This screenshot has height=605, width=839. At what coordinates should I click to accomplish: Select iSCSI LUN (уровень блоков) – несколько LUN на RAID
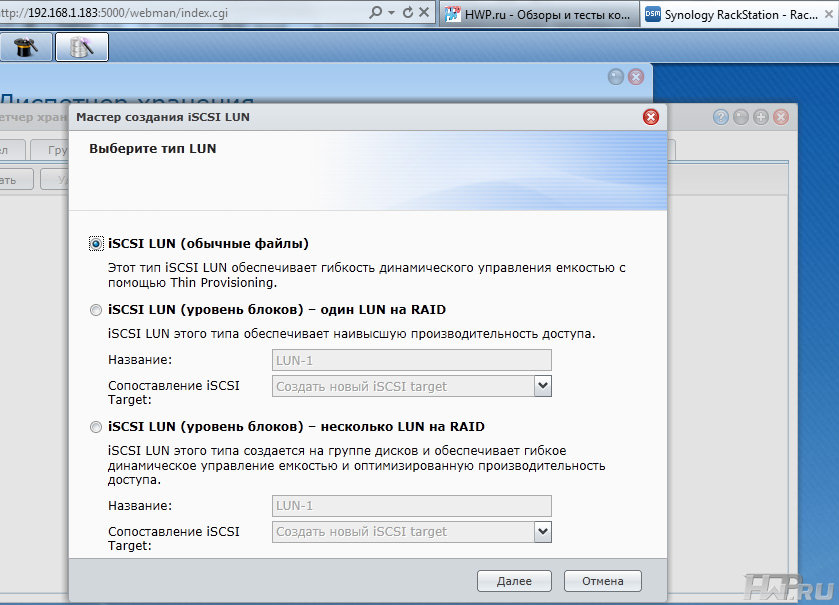(x=95, y=426)
